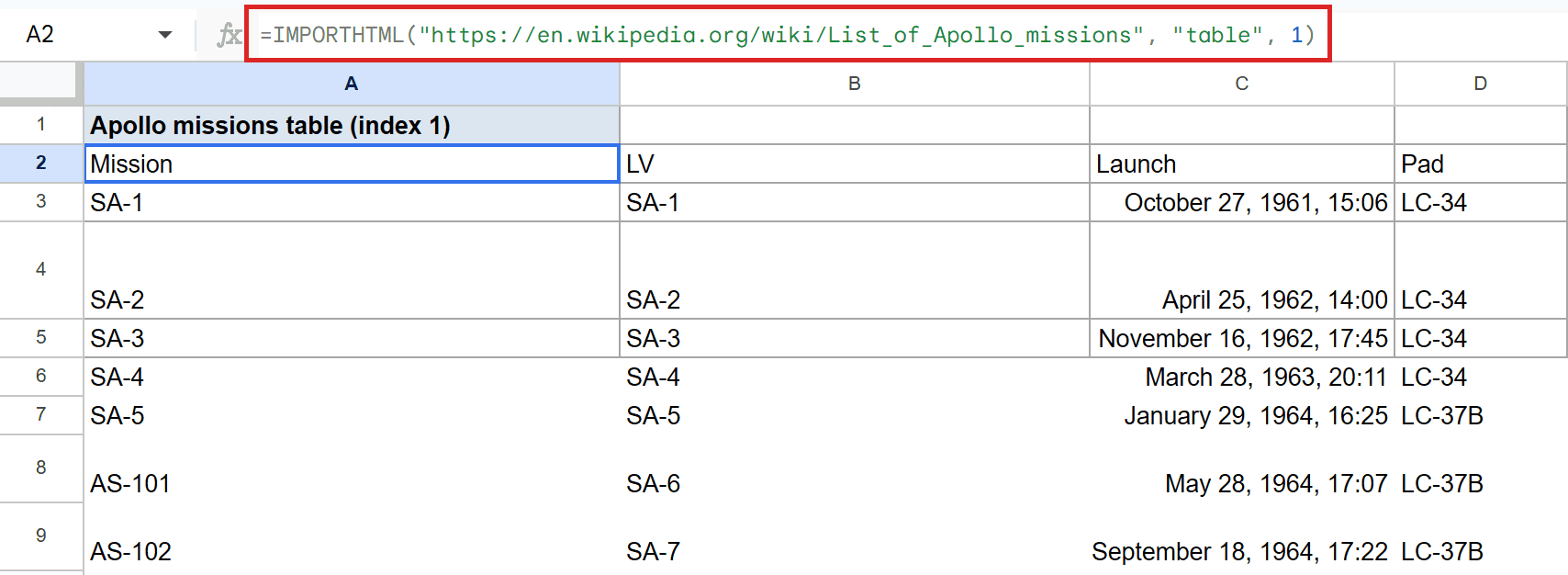Click the LC-37B cell in the September 18, 1964 row
The height and width of the screenshot is (575, 1568).
[x=1481, y=536]
